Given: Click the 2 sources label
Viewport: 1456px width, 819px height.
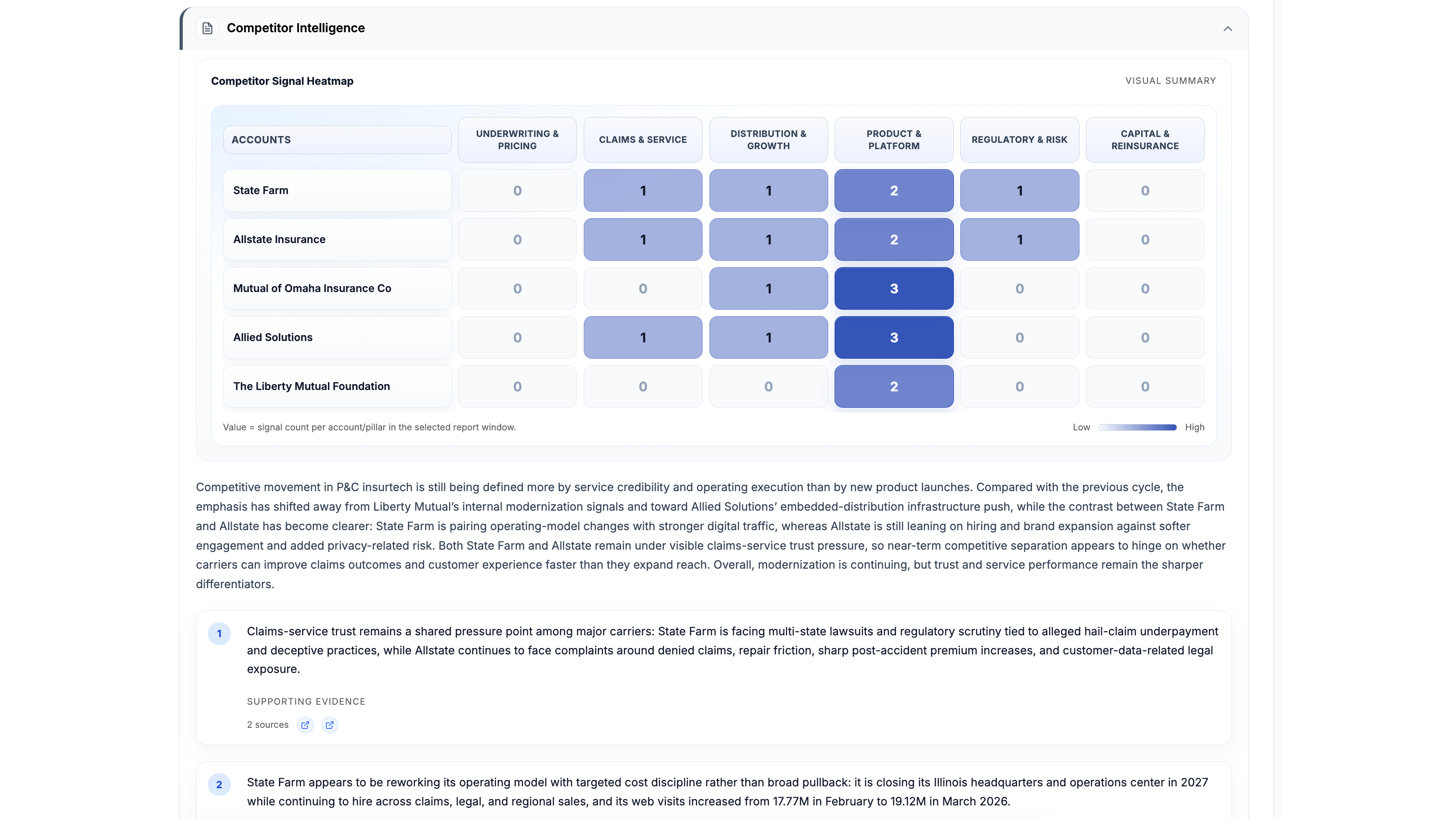Looking at the screenshot, I should point(267,725).
